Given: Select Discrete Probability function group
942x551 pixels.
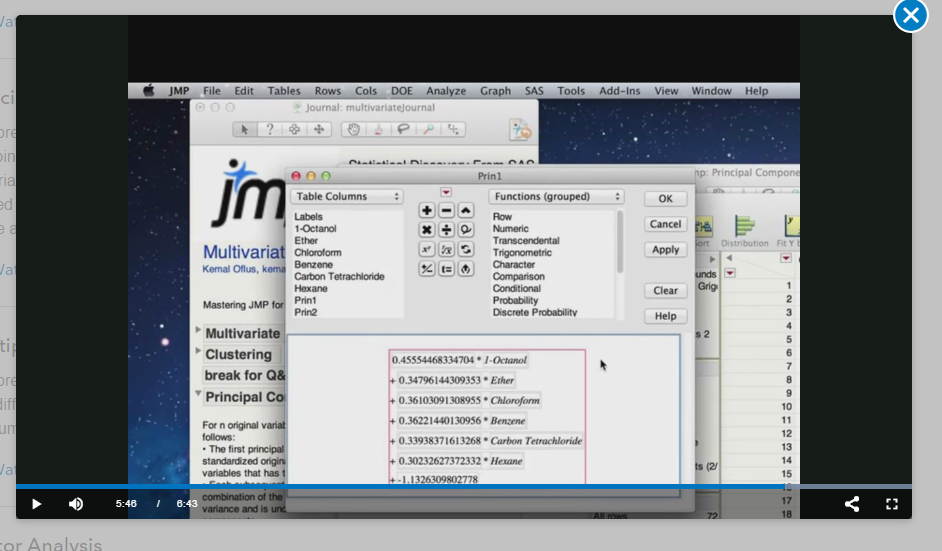Looking at the screenshot, I should [x=535, y=312].
